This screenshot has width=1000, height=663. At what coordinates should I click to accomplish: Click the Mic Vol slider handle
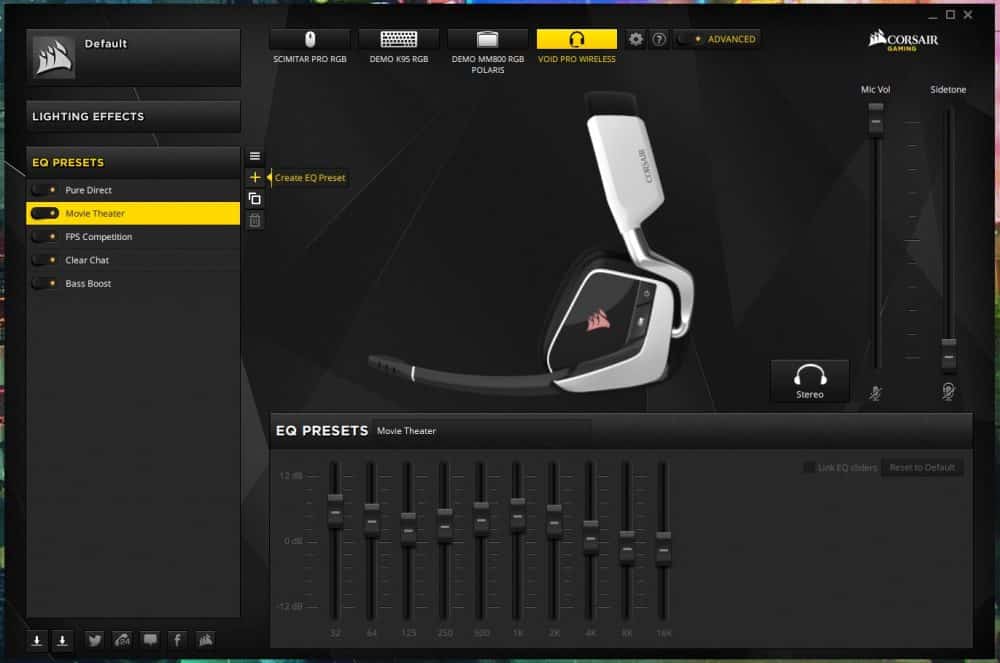point(876,120)
